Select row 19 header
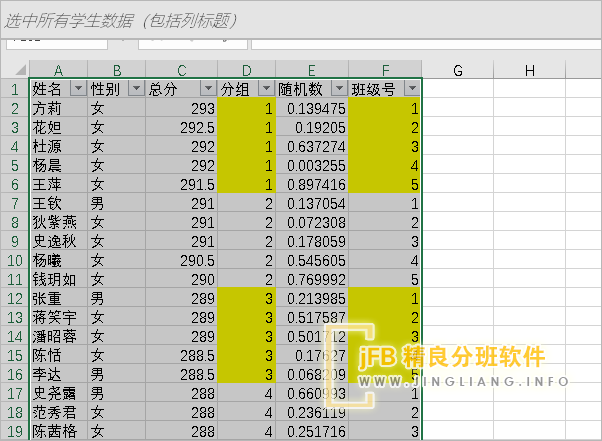602x441 pixels. pyautogui.click(x=15, y=431)
